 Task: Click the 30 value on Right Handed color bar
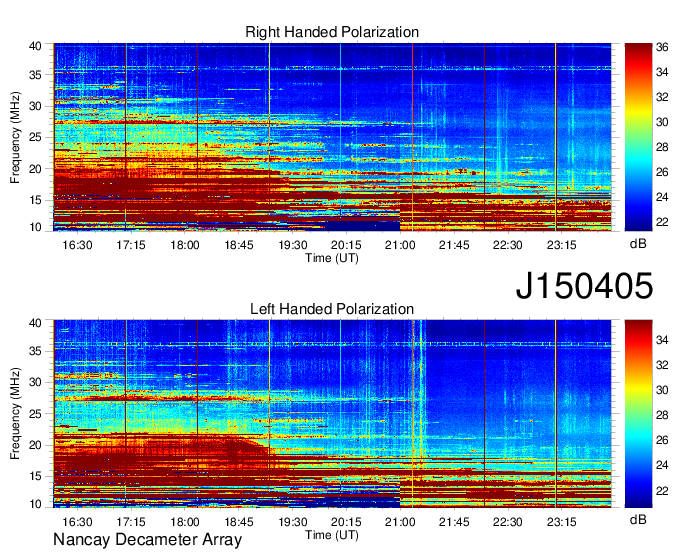click(x=662, y=122)
